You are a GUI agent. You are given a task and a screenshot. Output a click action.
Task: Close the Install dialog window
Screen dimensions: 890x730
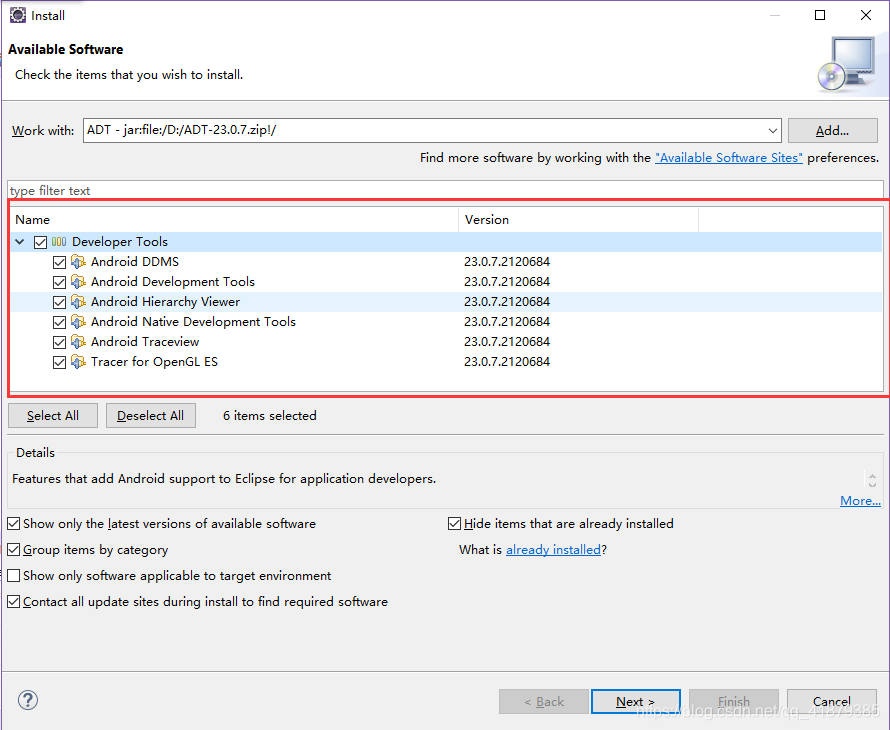click(866, 15)
